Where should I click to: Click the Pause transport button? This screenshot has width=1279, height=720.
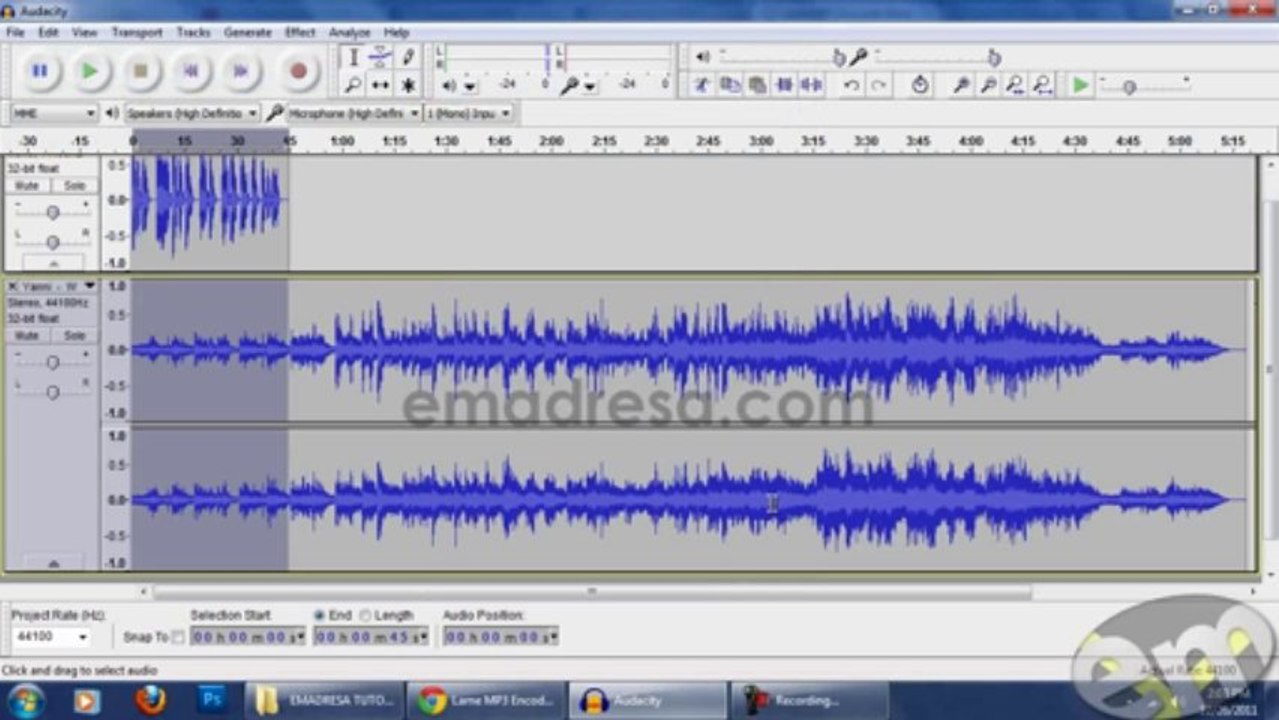tap(40, 71)
